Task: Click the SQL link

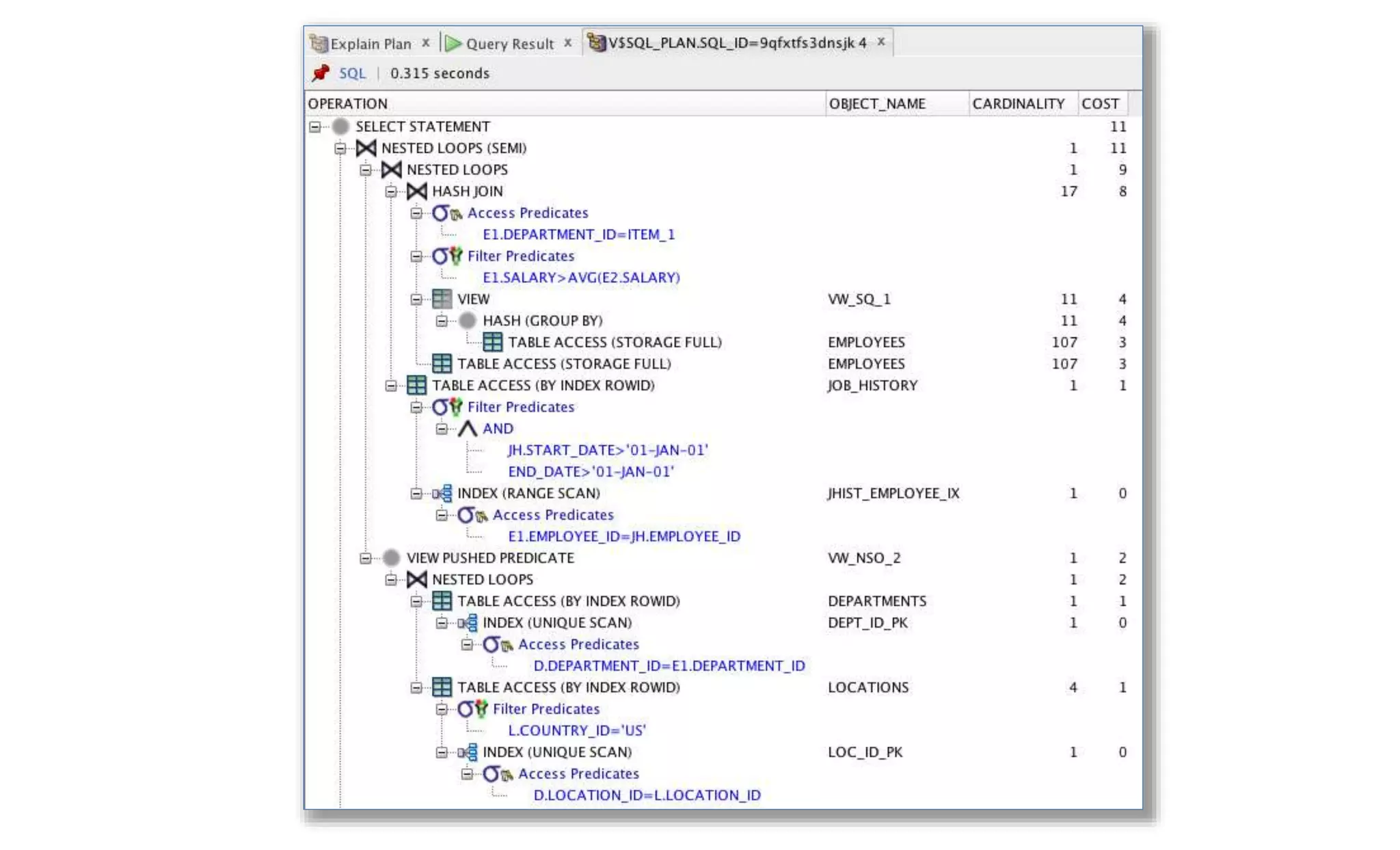Action: (x=352, y=73)
